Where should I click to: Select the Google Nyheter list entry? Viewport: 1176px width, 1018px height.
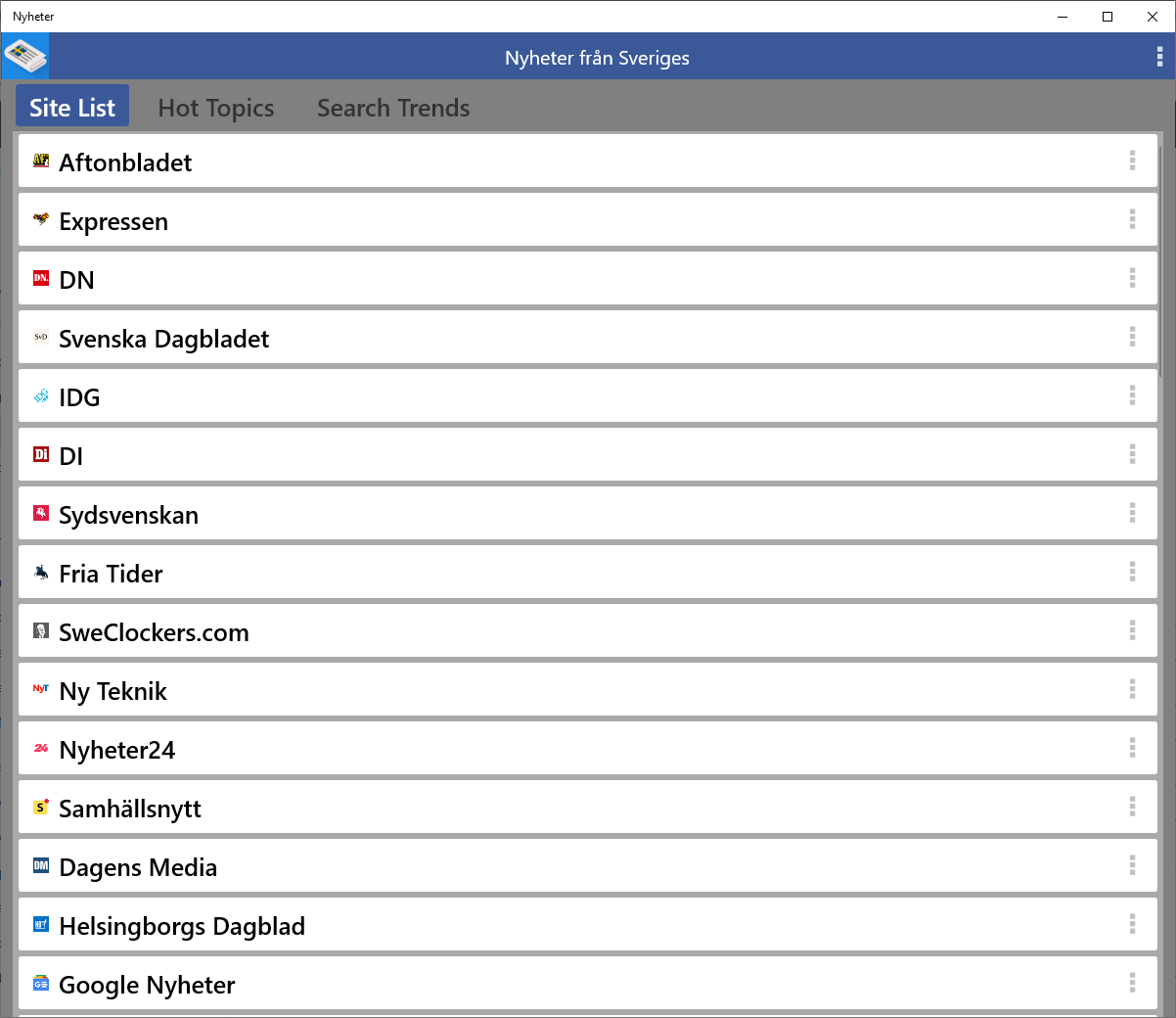coord(587,983)
